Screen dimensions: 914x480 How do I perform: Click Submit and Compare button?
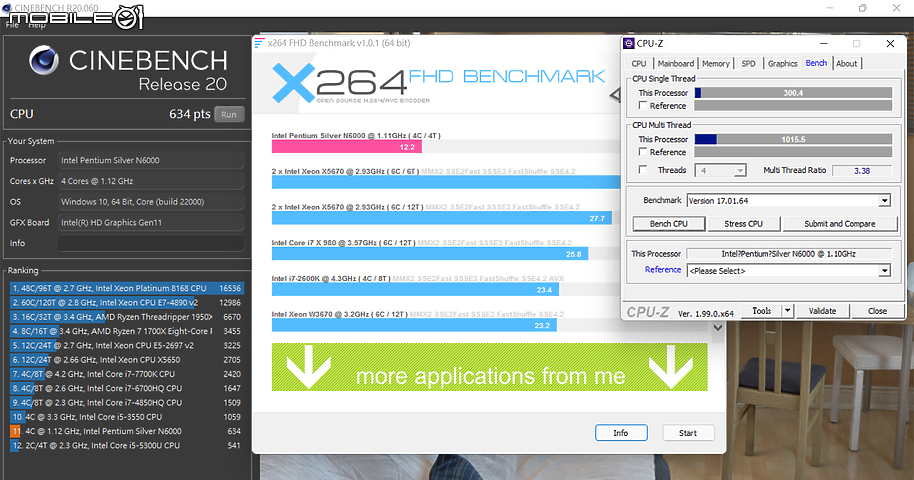839,224
